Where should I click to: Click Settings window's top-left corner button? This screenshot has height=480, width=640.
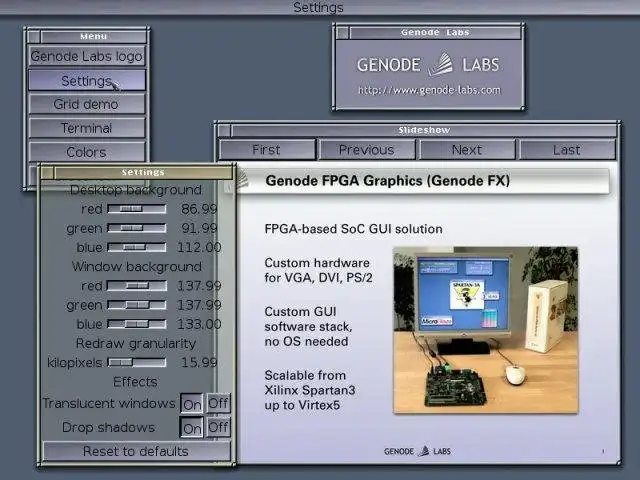(47, 173)
